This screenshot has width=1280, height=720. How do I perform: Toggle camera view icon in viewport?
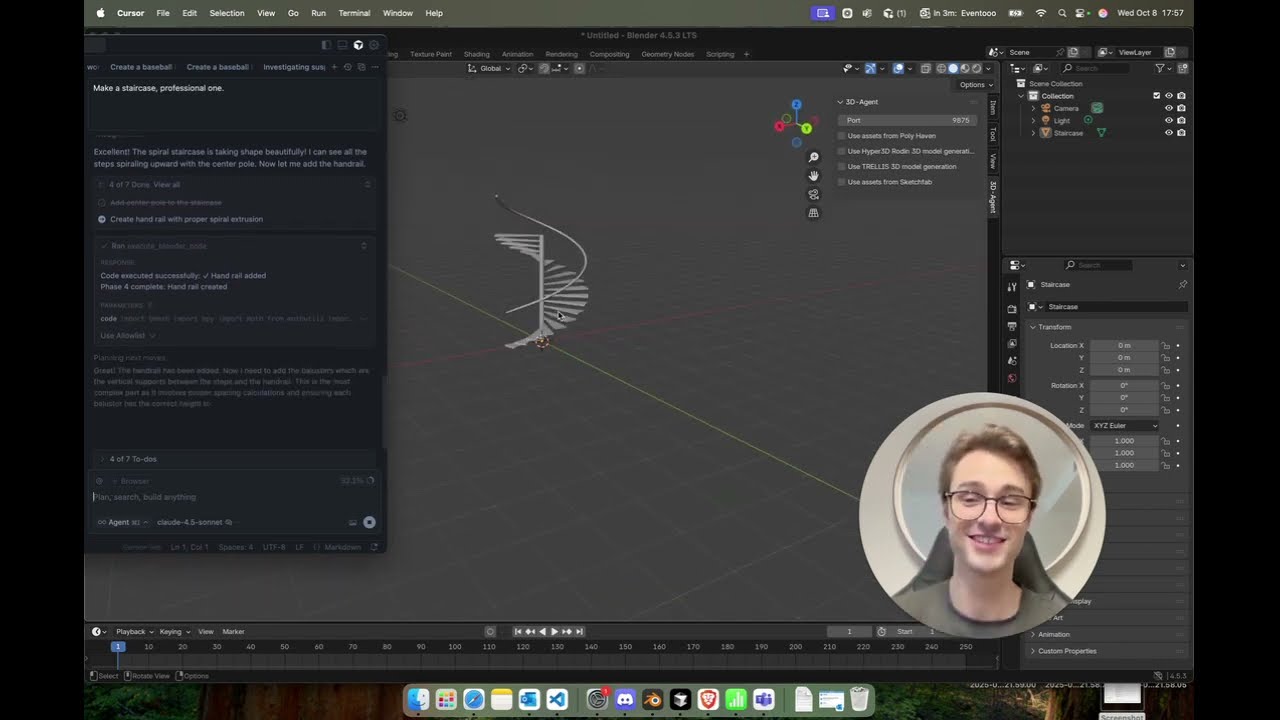click(x=814, y=194)
